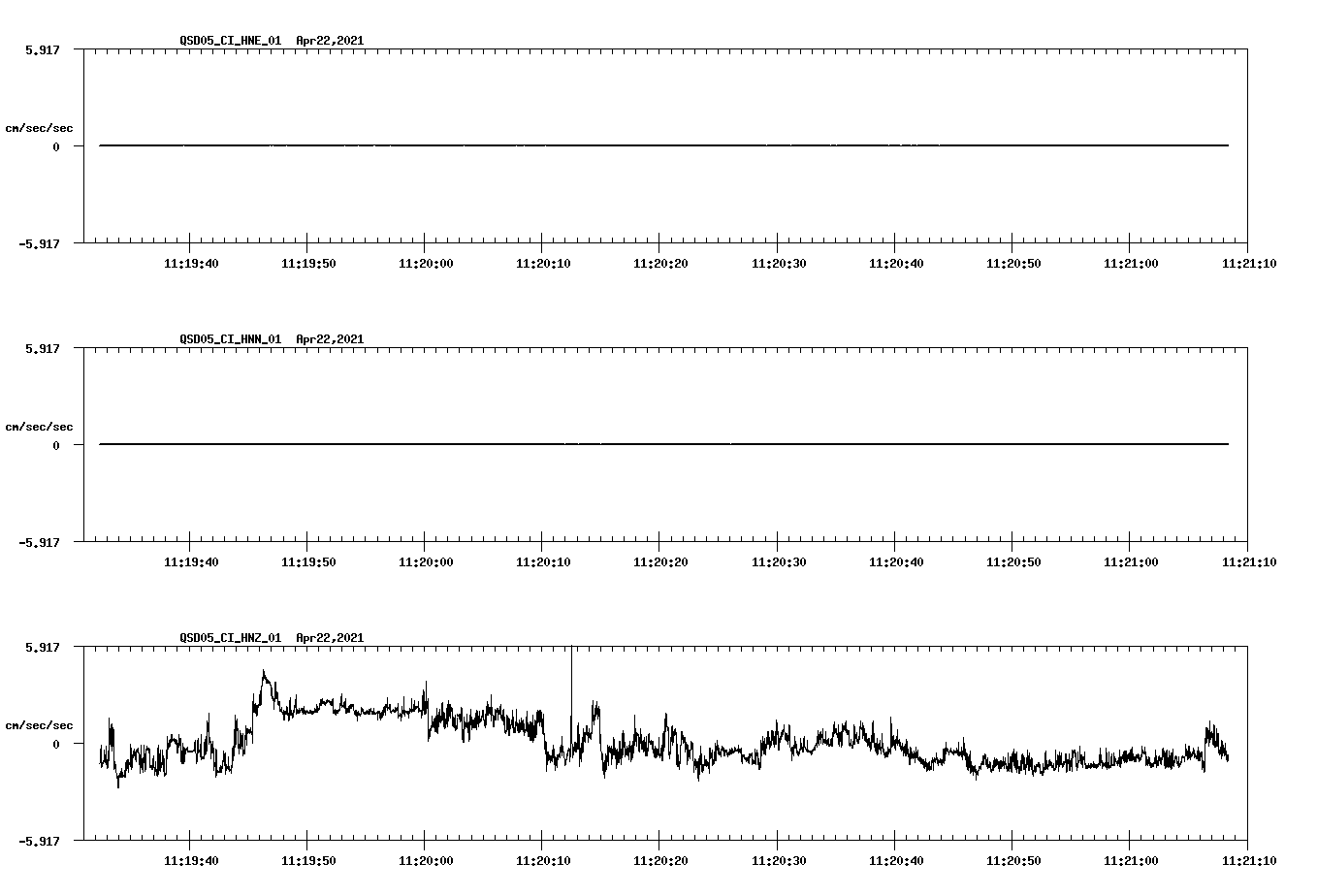The image size is (1317, 896).
Task: Click the cm/sec/sec unit label on top plot
Action: 41,127
